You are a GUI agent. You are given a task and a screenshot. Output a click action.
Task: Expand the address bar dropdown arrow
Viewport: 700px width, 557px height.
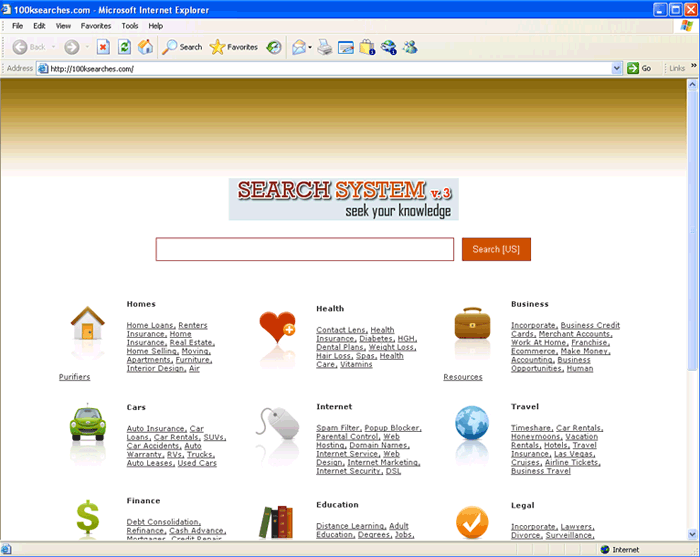(617, 68)
